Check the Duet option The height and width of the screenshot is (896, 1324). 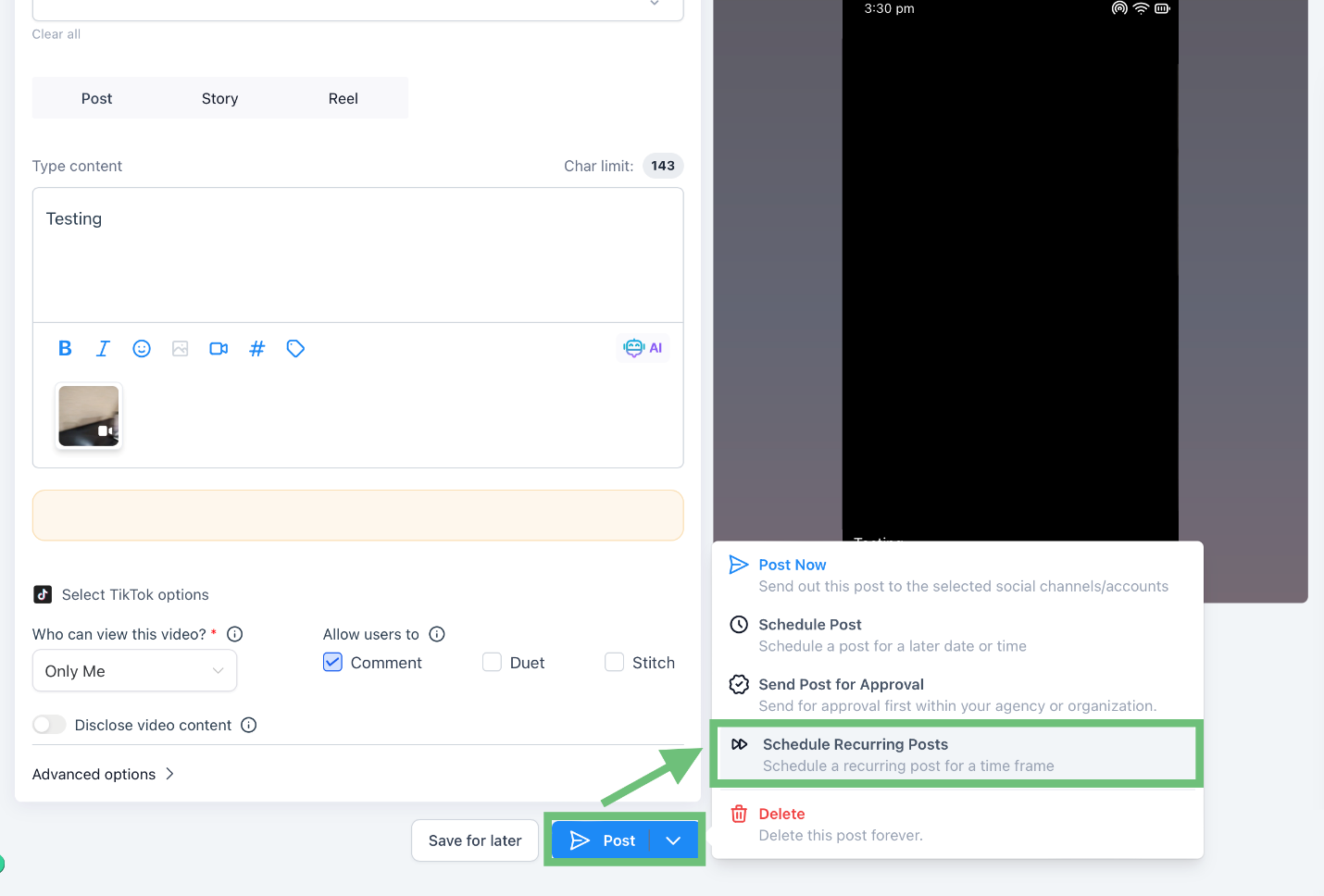[x=493, y=662]
